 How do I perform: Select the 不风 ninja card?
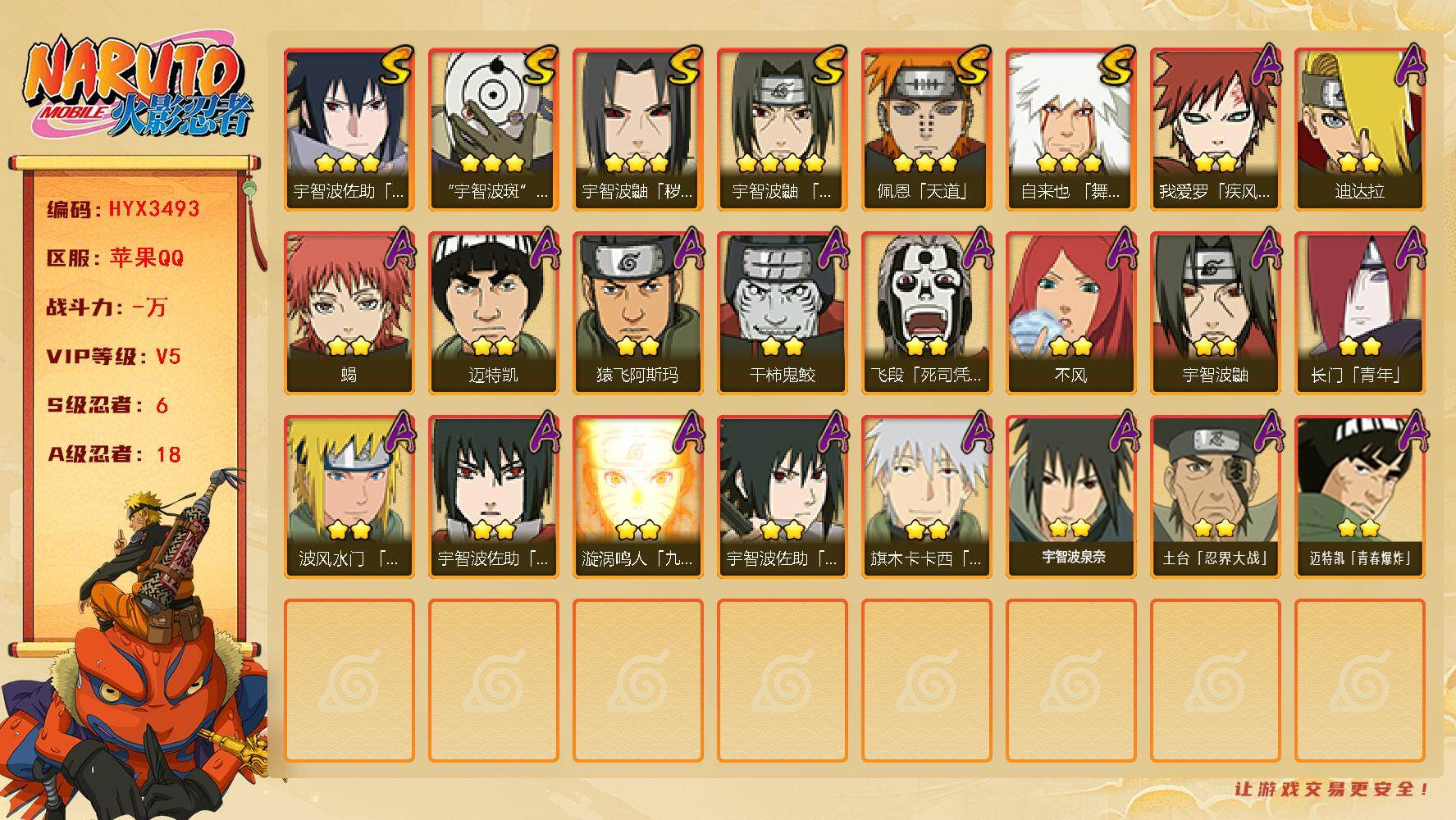1070,313
